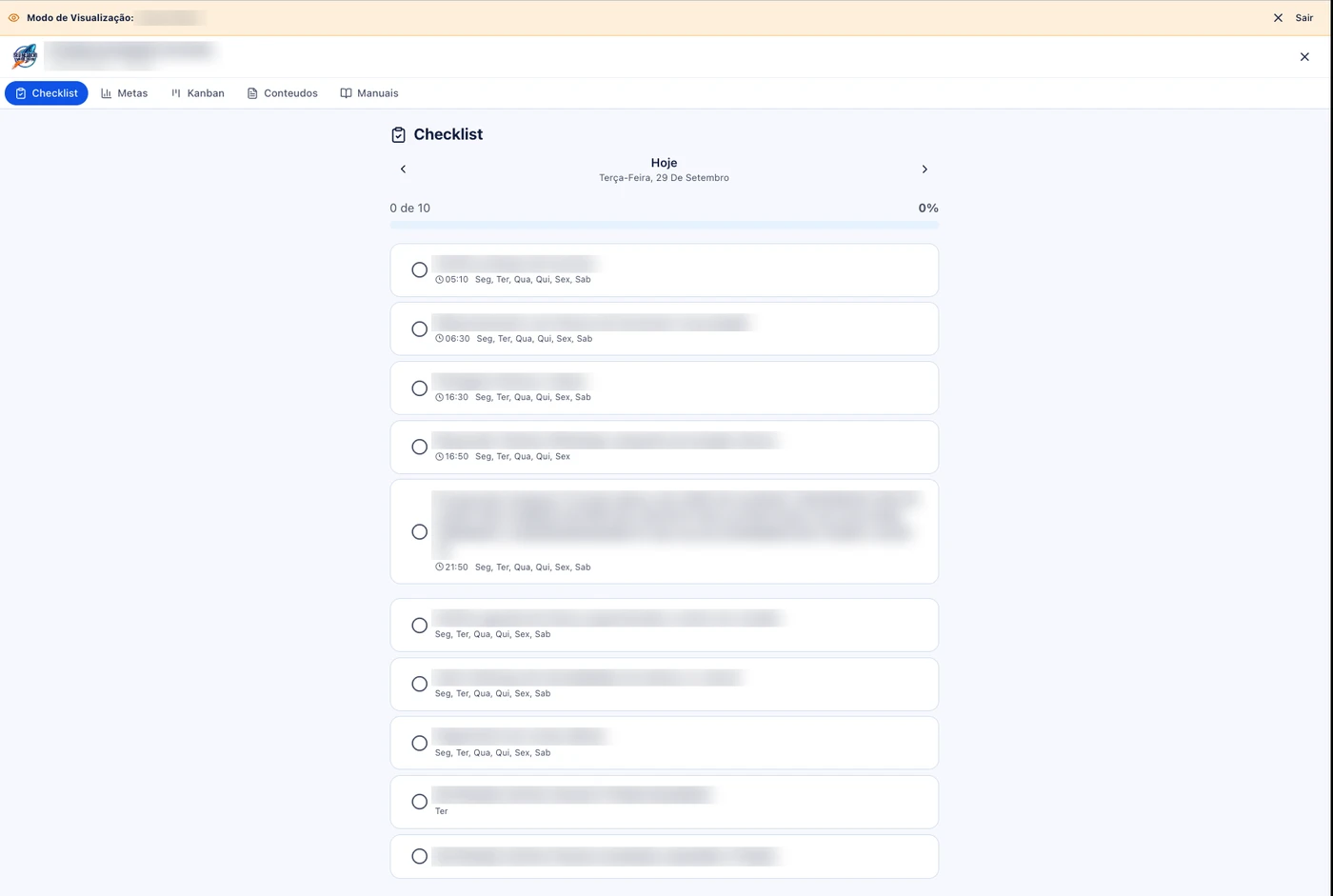Image resolution: width=1333 pixels, height=896 pixels.
Task: Click the 'Modo de Visualização:' label
Action: pos(80,18)
